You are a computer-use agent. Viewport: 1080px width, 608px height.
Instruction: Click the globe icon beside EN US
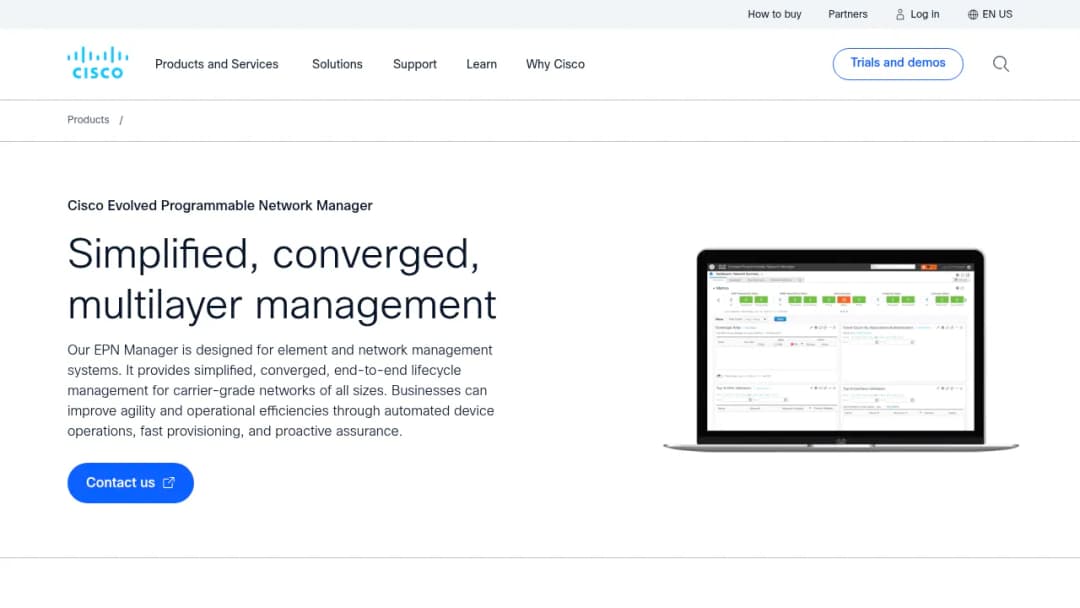973,14
